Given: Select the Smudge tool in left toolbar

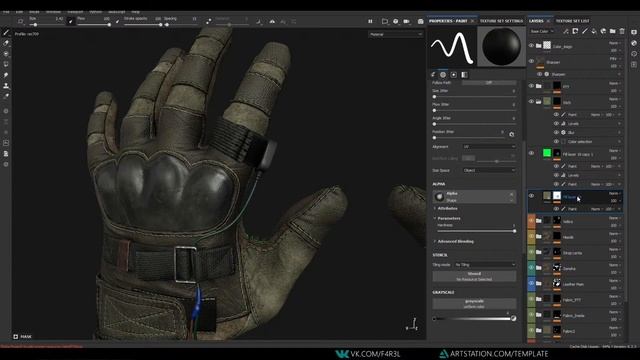Looking at the screenshot, I should pyautogui.click(x=6, y=75).
